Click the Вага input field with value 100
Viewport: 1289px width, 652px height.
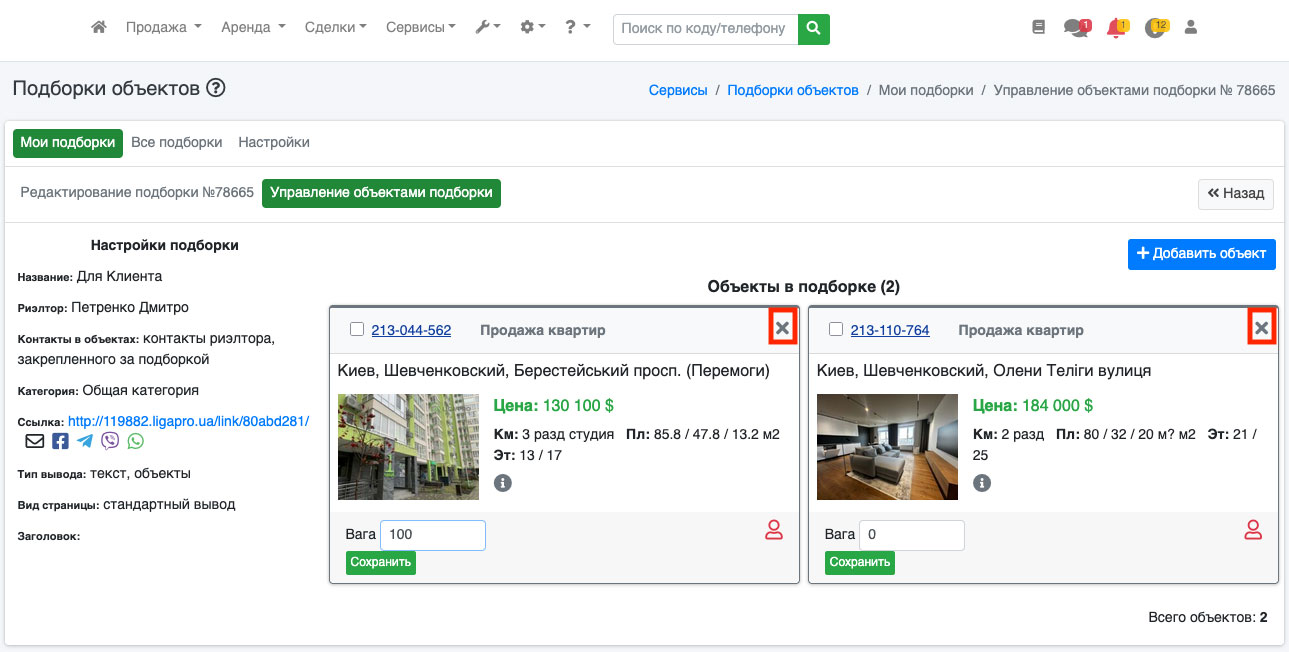(x=432, y=535)
